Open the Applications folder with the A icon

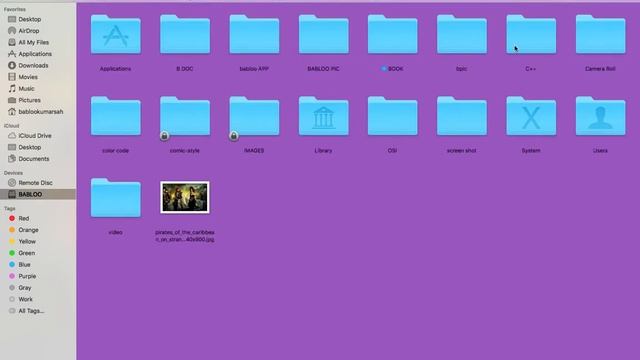[116, 35]
